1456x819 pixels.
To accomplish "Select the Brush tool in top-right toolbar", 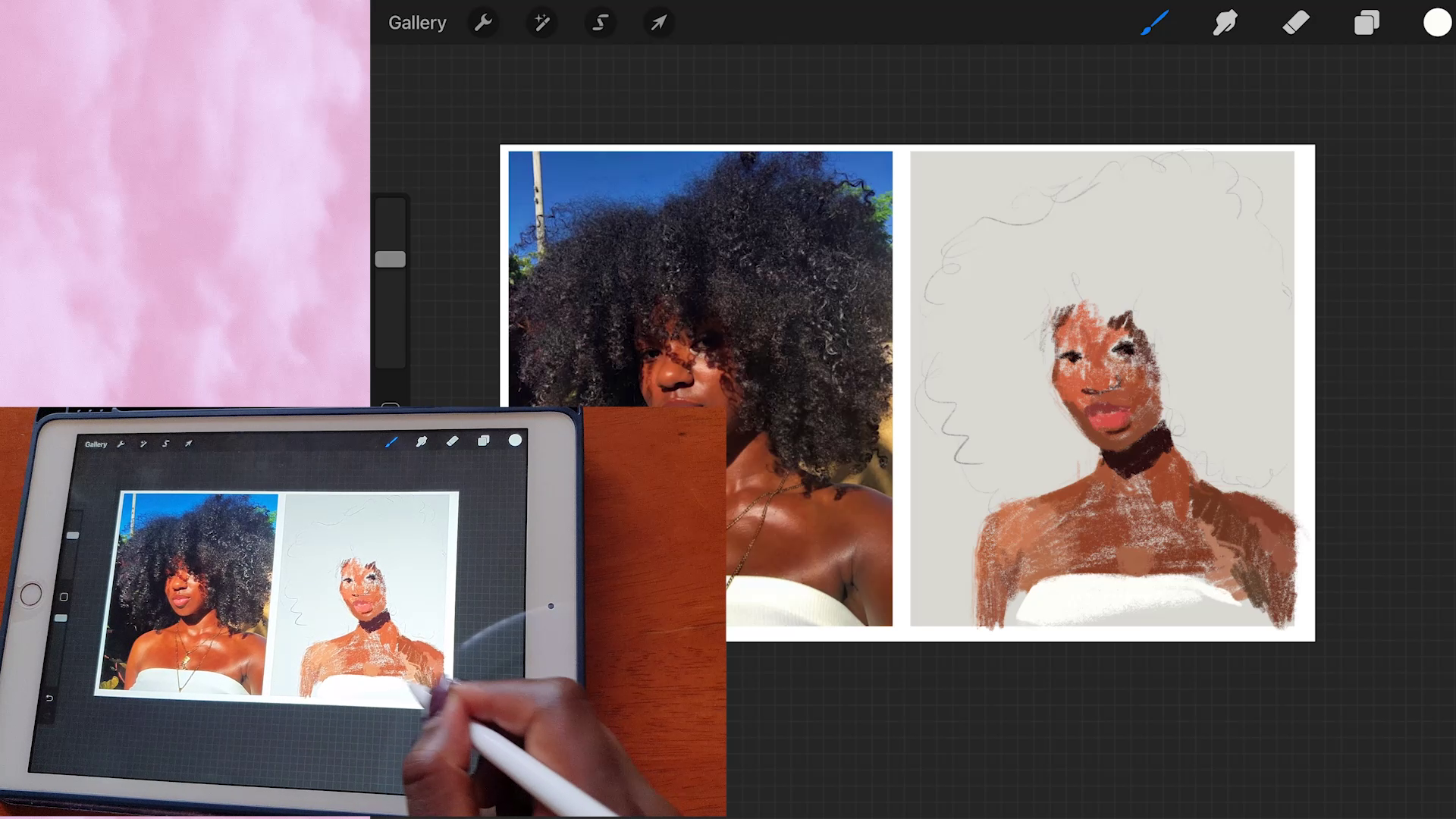I will click(x=1154, y=23).
